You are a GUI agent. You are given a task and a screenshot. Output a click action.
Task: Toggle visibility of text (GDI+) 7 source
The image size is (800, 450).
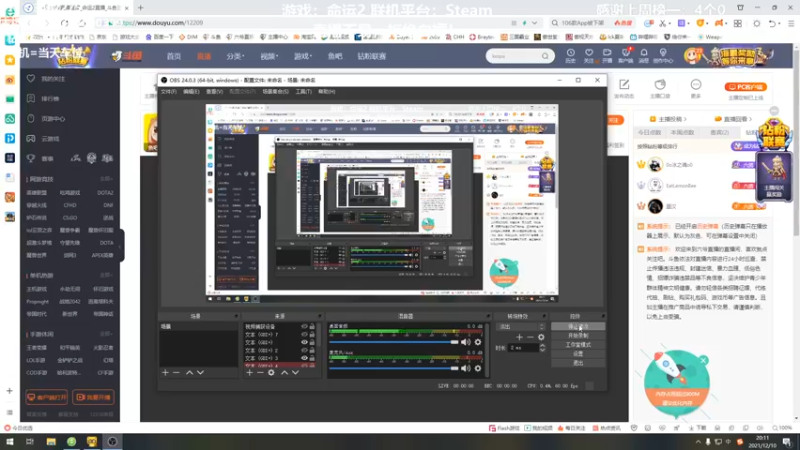[x=304, y=335]
